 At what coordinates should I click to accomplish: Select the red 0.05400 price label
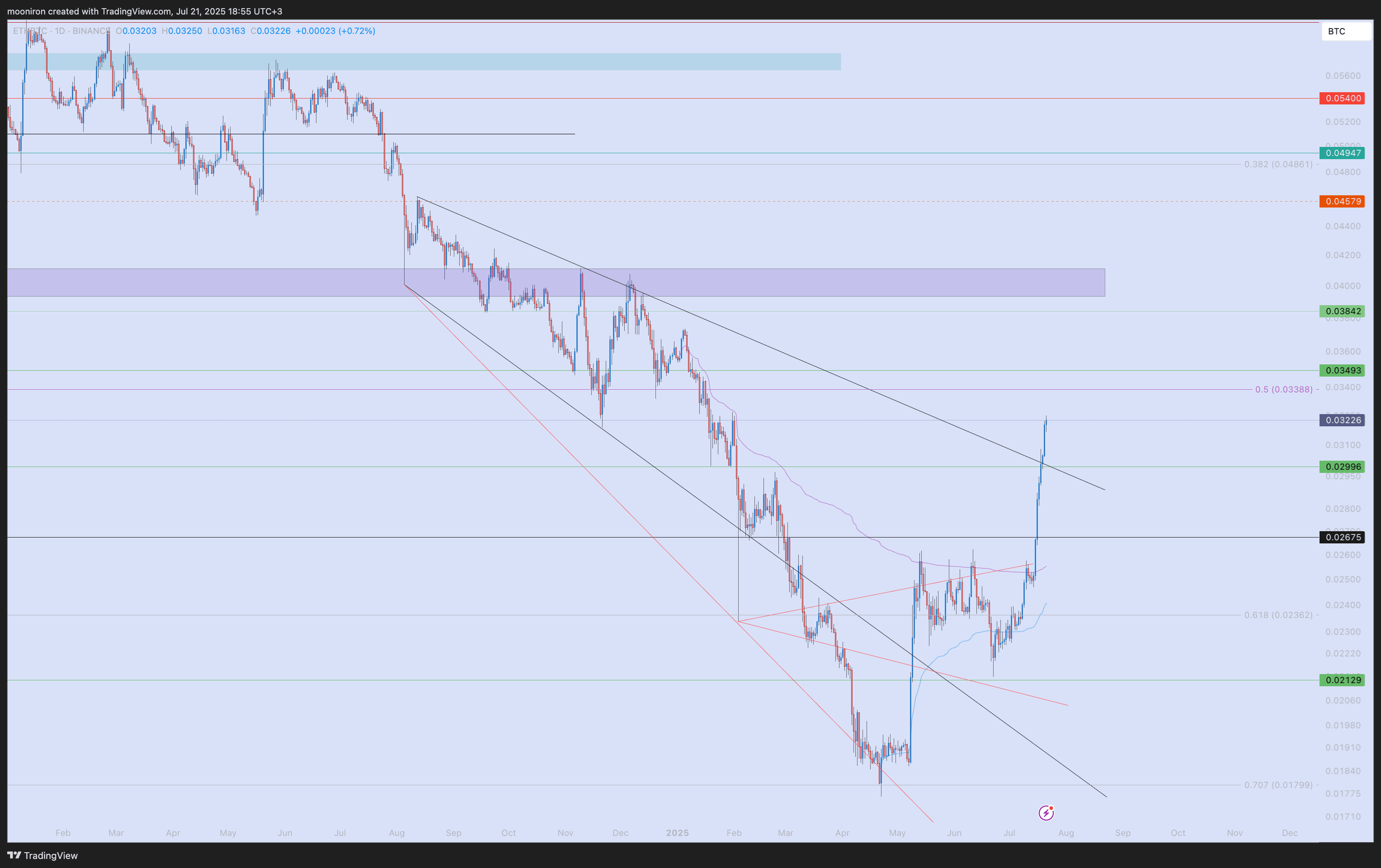click(x=1342, y=98)
